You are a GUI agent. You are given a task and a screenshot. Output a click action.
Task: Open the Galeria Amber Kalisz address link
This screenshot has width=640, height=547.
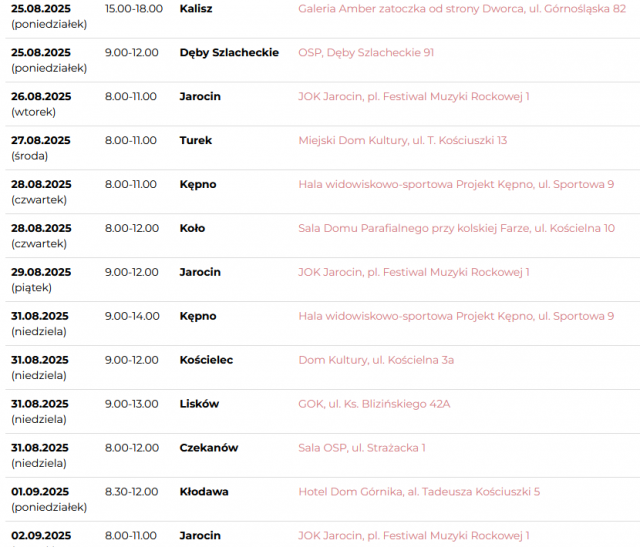click(x=462, y=9)
